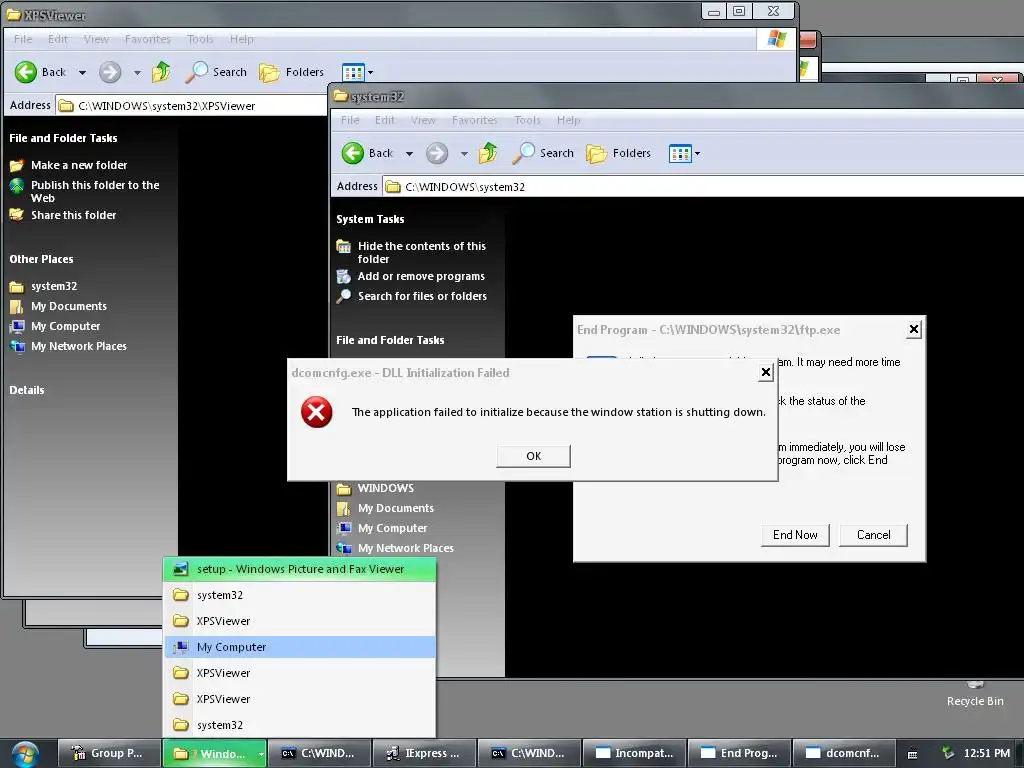Open Views icon in XPSViewer toolbar
Image resolution: width=1024 pixels, height=768 pixels.
pyautogui.click(x=353, y=72)
